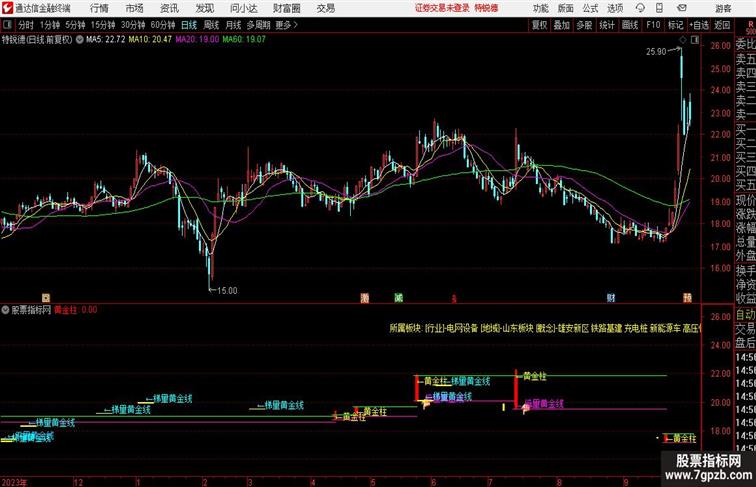Open the 发现 menu
The height and width of the screenshot is (487, 756).
pyautogui.click(x=204, y=8)
